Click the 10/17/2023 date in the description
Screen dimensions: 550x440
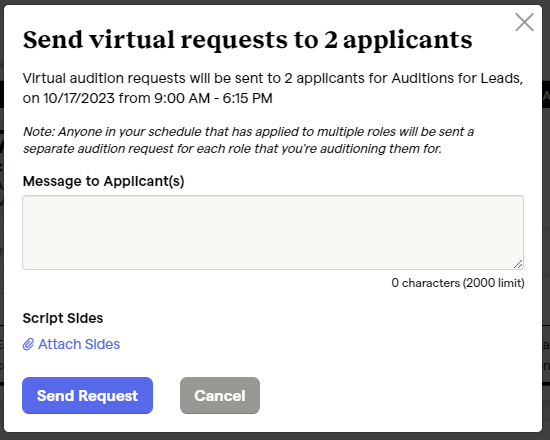pyautogui.click(x=79, y=98)
